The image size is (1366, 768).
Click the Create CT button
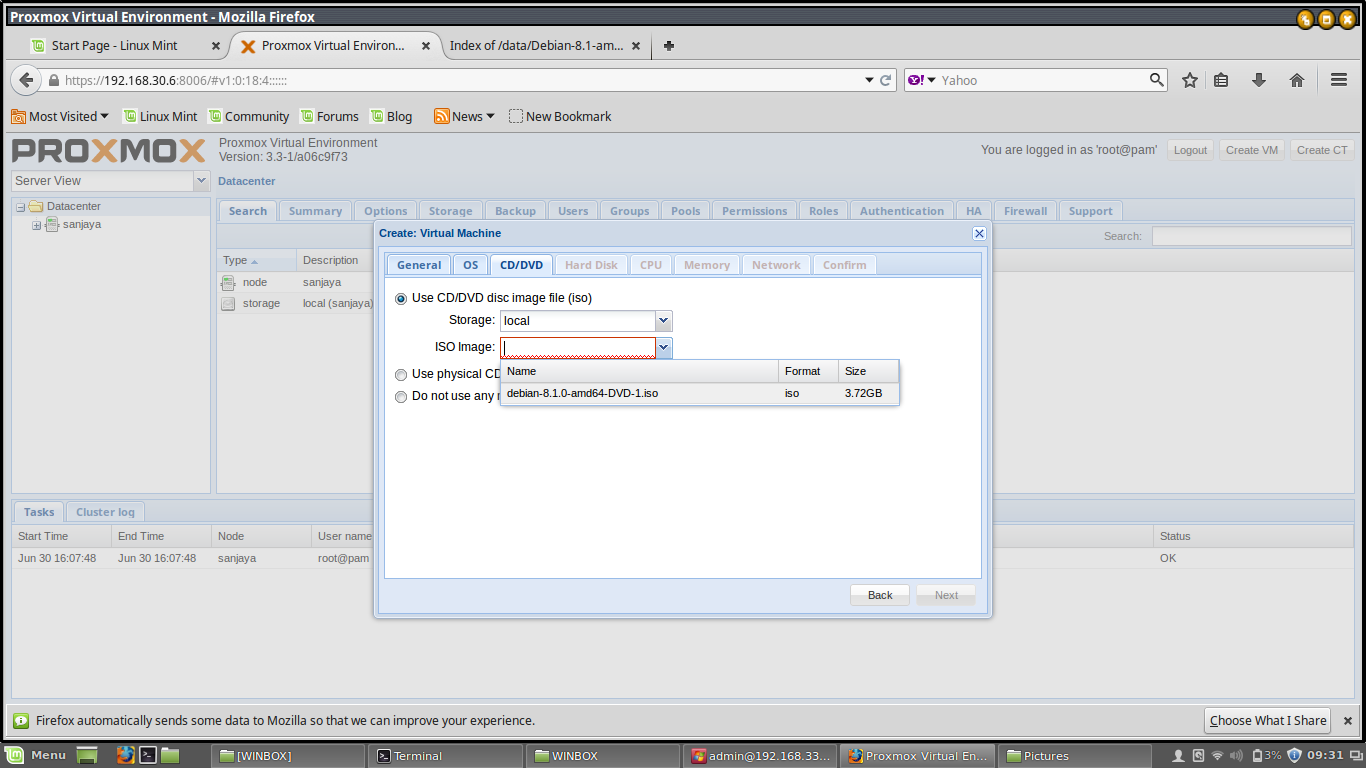(x=1322, y=150)
